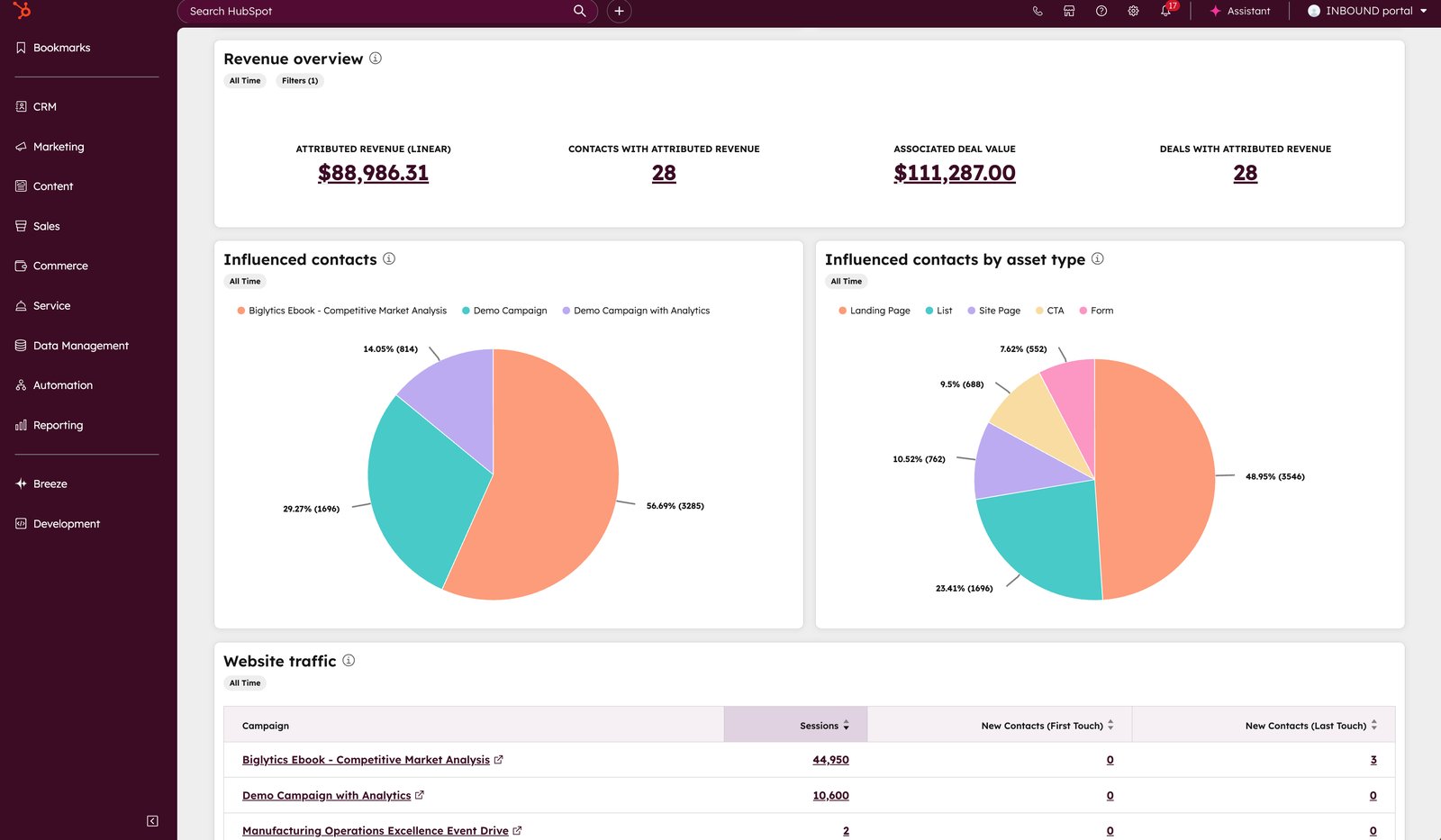Click the search magnifier icon

[x=580, y=11]
